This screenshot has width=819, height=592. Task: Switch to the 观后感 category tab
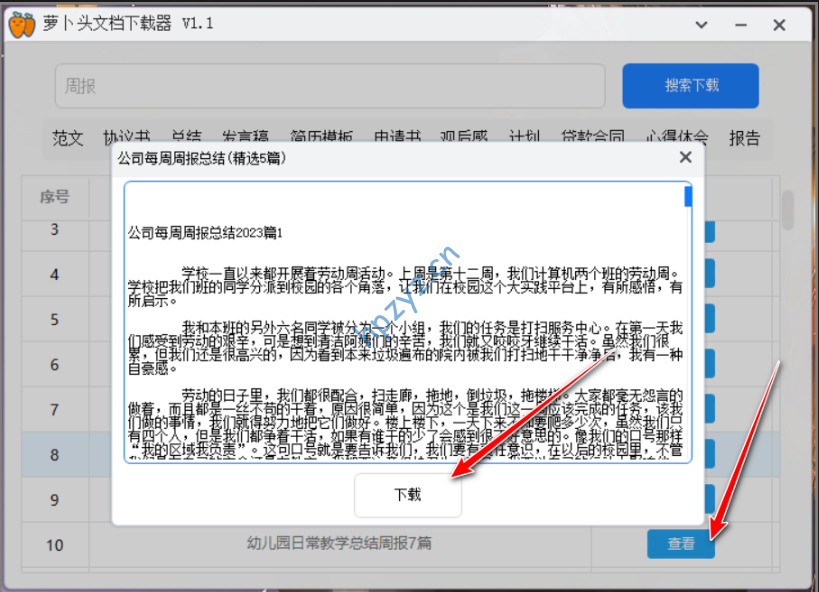point(465,137)
